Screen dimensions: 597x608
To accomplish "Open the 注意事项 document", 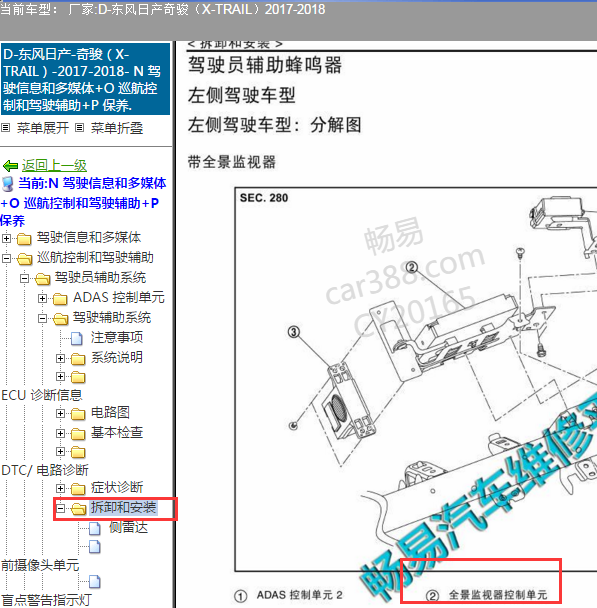I will 117,337.
